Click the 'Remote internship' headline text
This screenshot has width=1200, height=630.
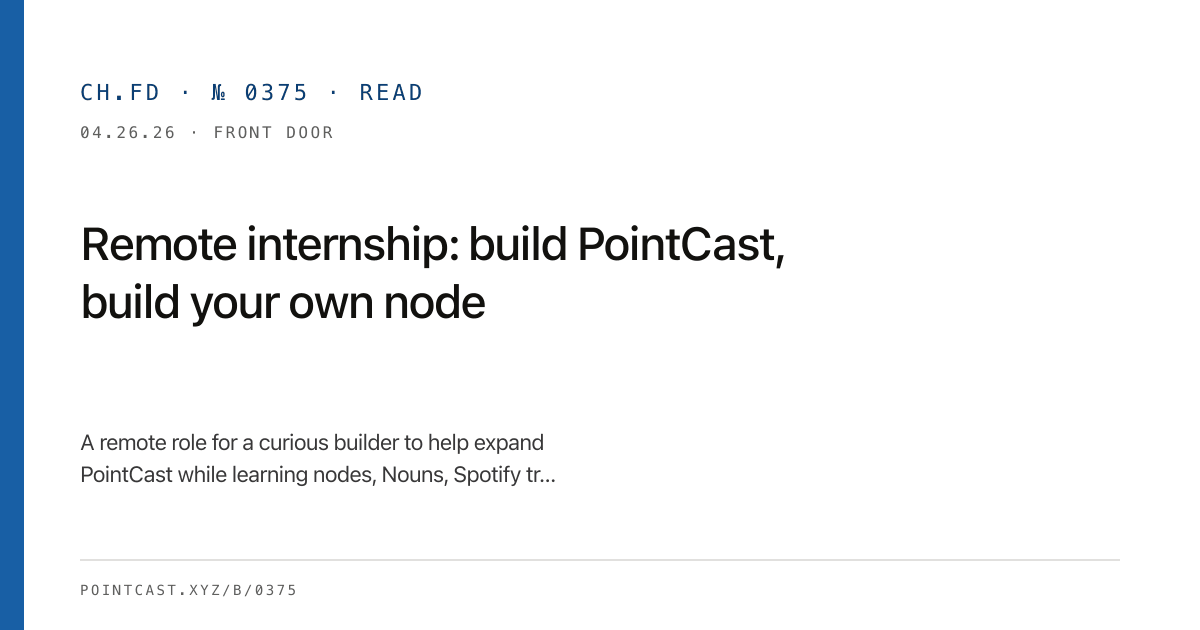point(270,245)
